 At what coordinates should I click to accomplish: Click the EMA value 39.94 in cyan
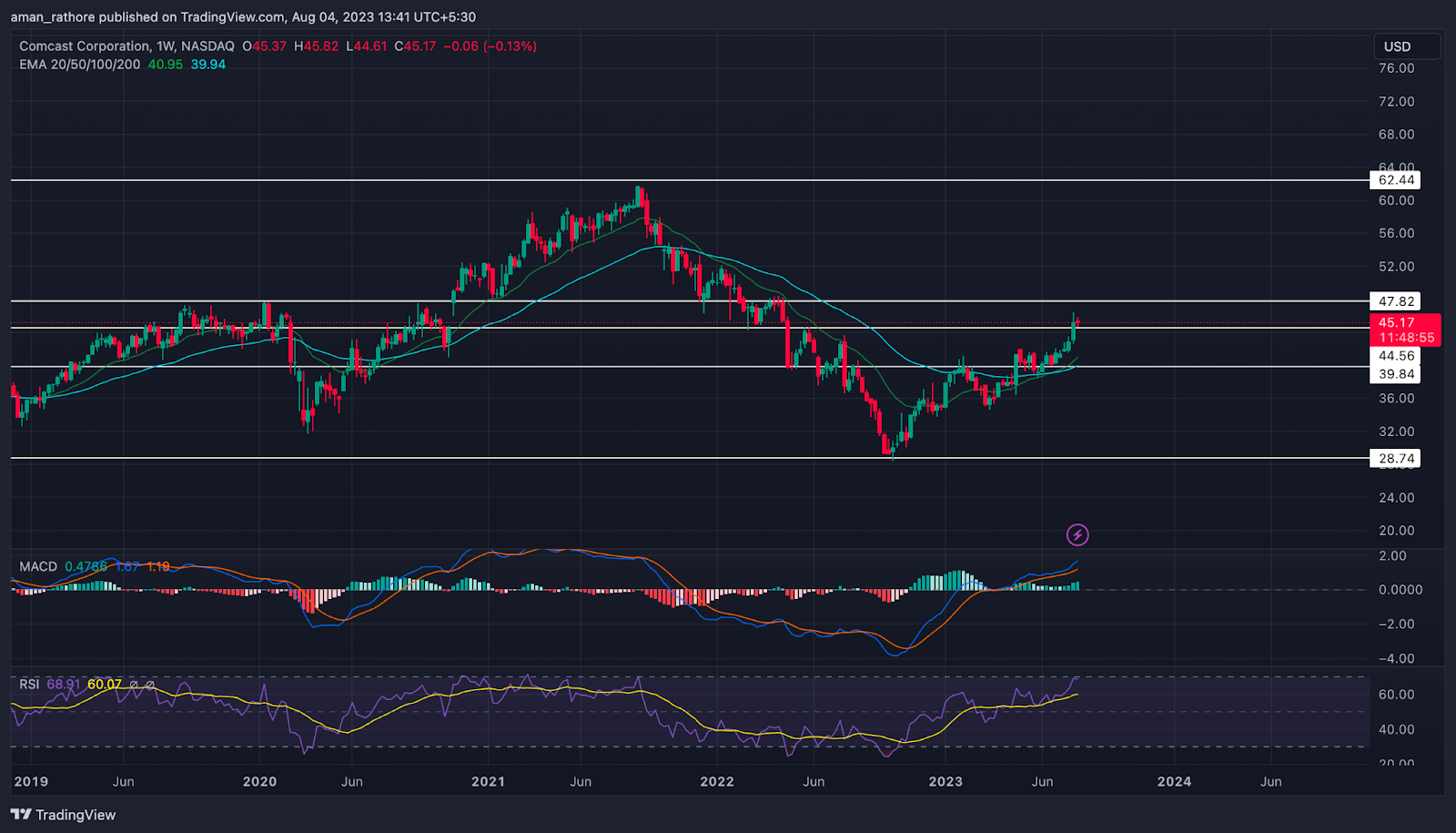pyautogui.click(x=208, y=65)
